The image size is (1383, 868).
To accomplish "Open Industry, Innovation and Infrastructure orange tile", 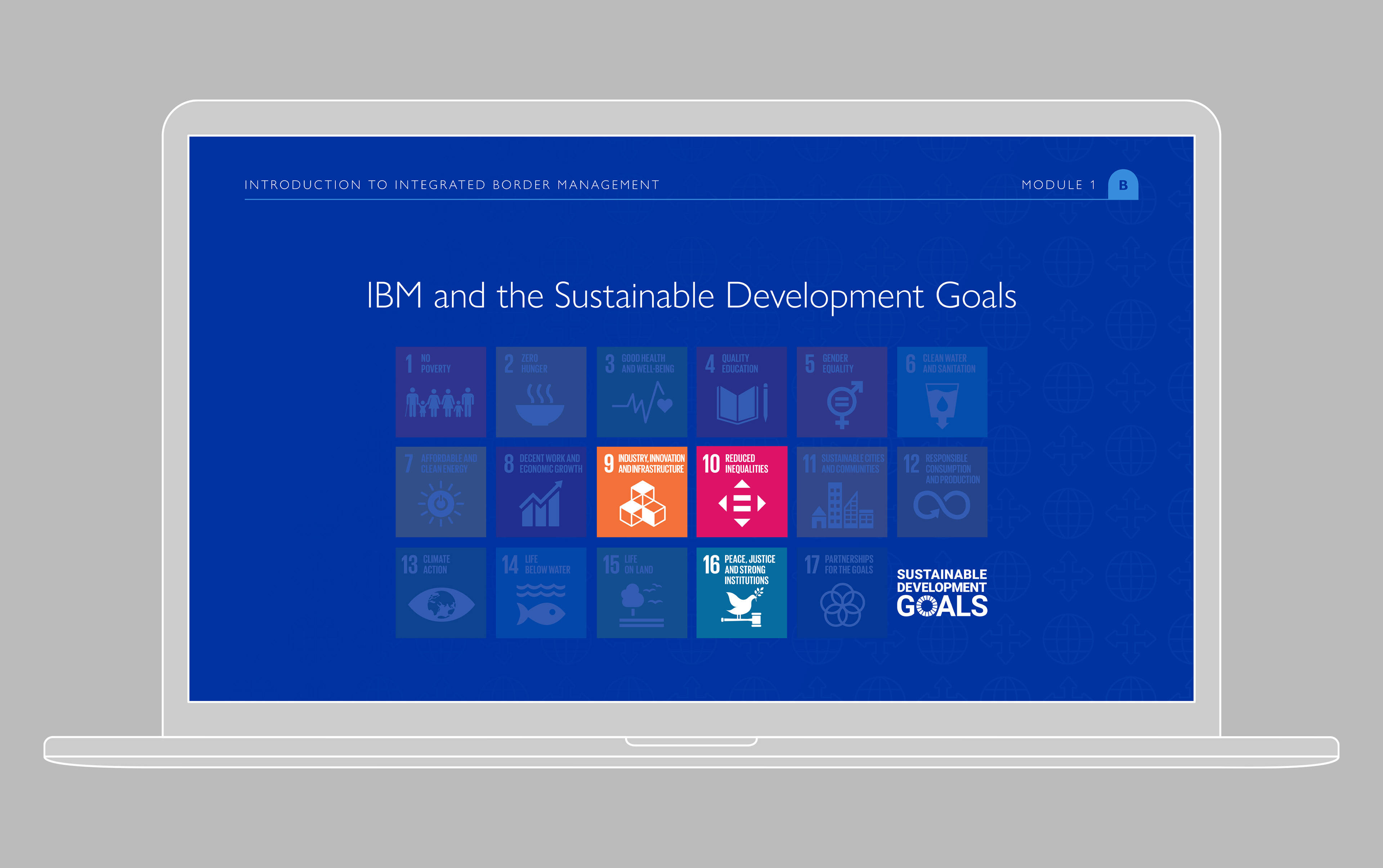I will 641,492.
